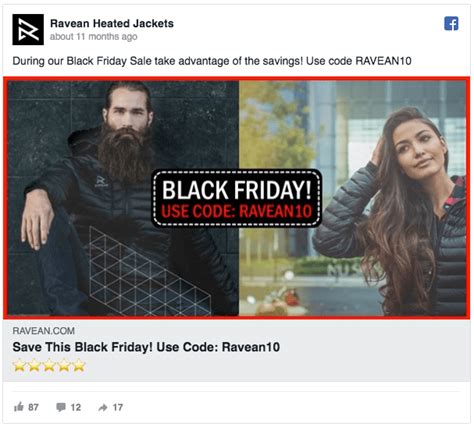Click the BLACK FRIDAY! badge in the image

(237, 198)
